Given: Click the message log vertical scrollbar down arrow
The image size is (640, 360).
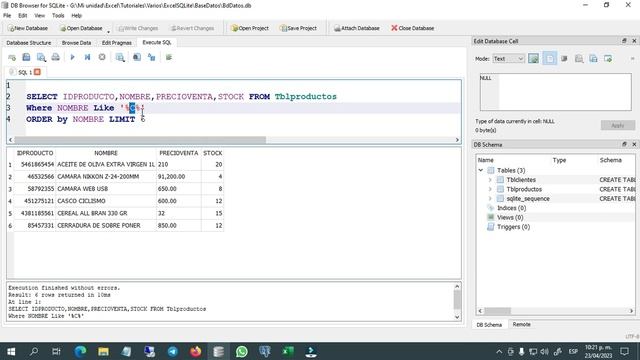Looking at the screenshot, I should (457, 317).
